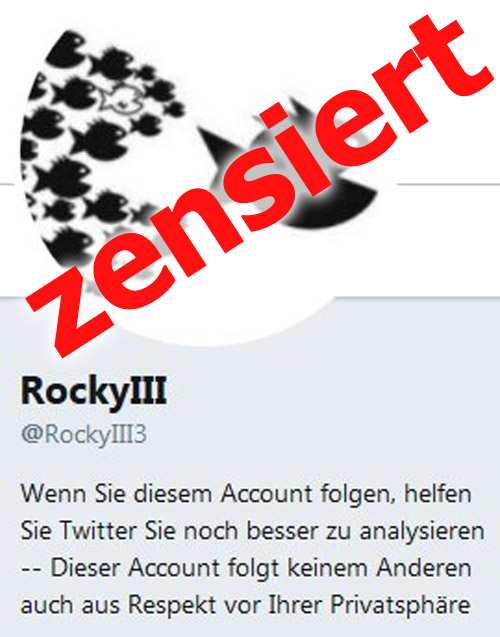This screenshot has width=500, height=637.
Task: Click the bio line Dieser Account folgt keinem
Action: pos(247,568)
